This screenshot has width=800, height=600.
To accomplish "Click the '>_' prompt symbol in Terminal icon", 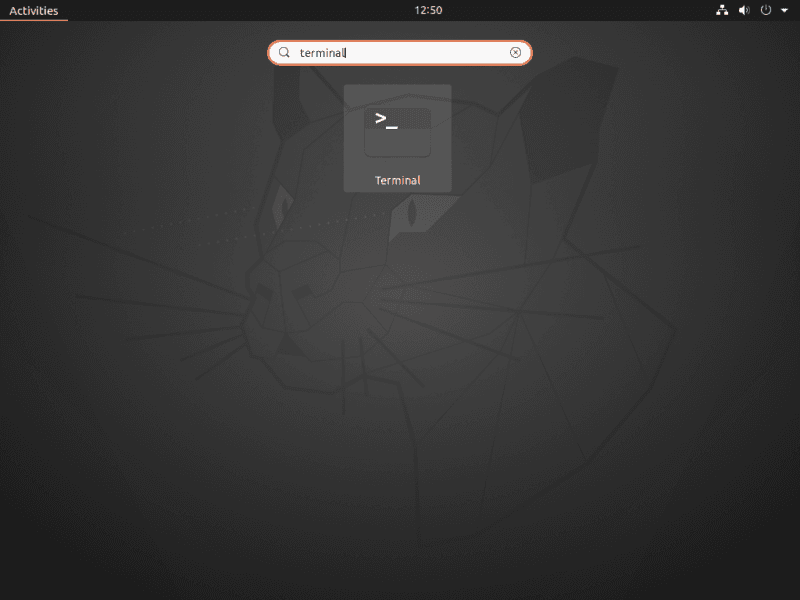I will point(386,120).
